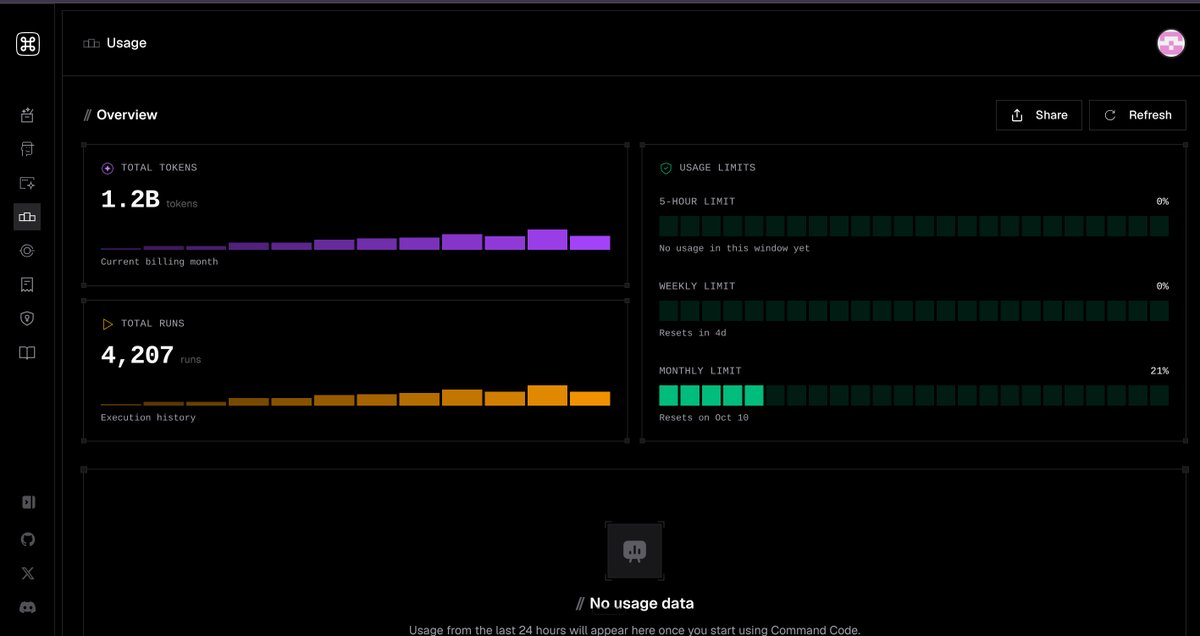Click the weekly limit progress bar
This screenshot has width=1200, height=636.
(914, 311)
